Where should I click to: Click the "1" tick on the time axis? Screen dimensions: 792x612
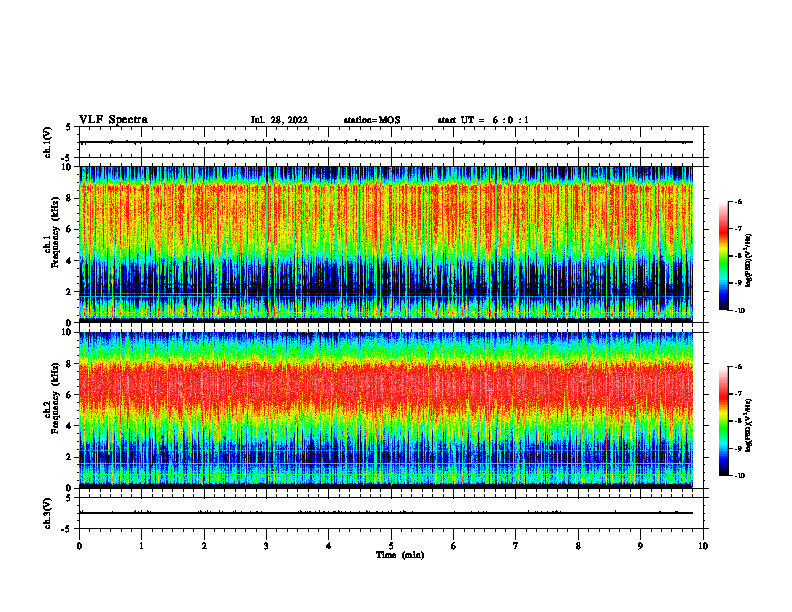(x=141, y=546)
